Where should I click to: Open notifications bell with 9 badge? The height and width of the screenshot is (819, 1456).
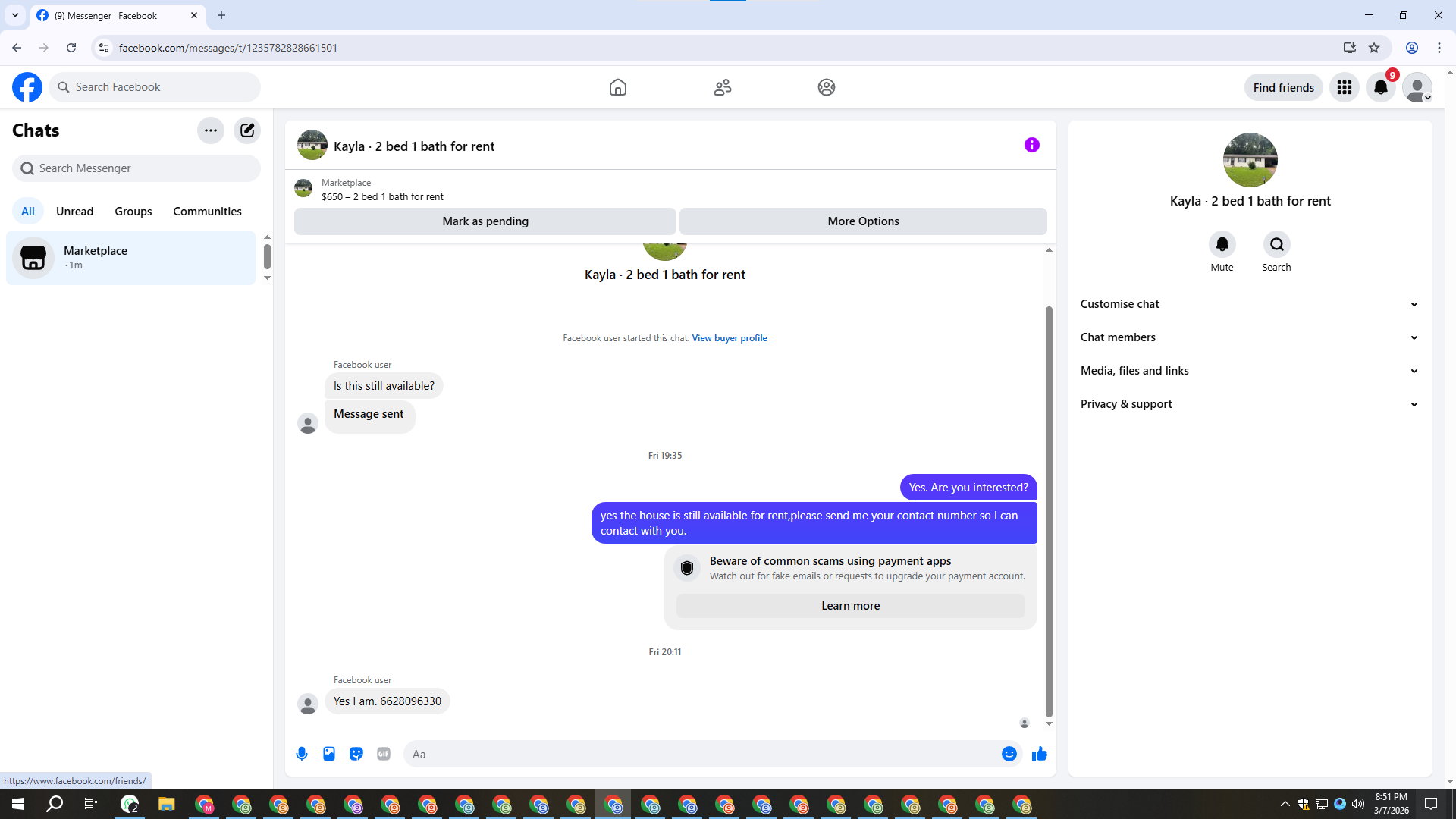click(1381, 87)
